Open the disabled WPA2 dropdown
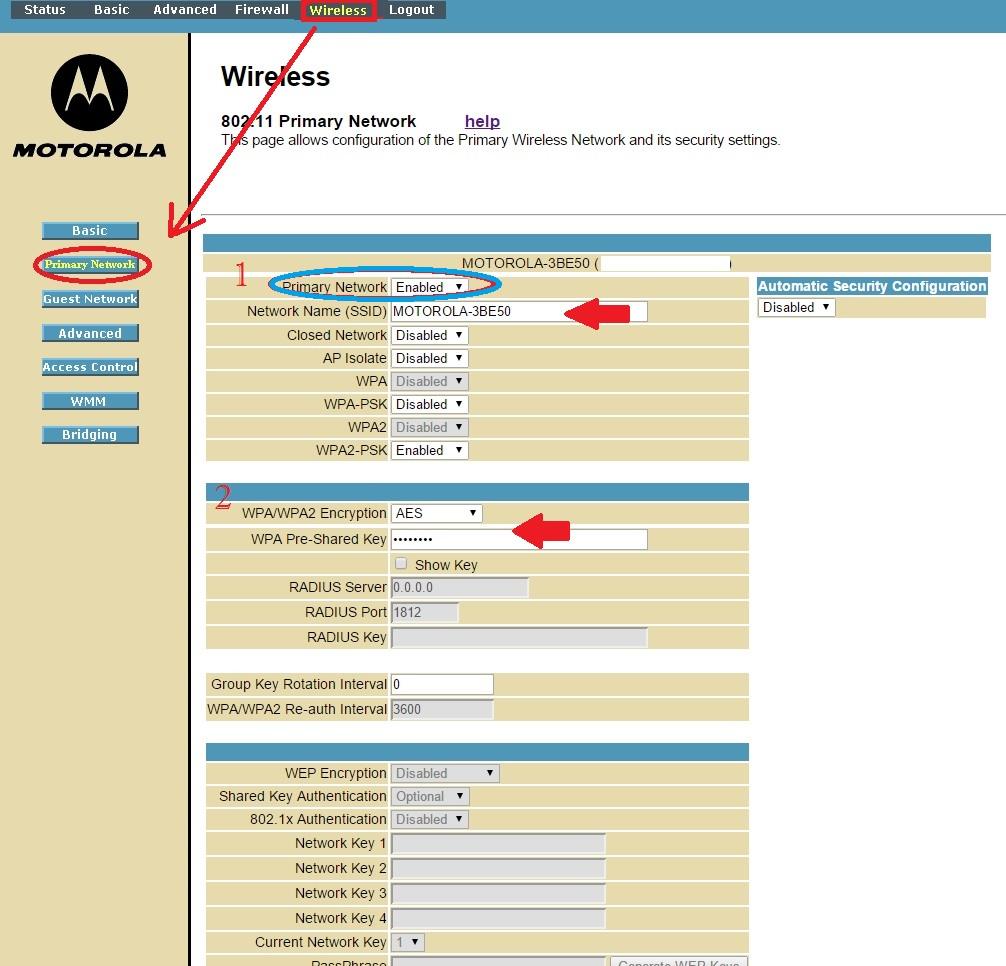 [429, 427]
